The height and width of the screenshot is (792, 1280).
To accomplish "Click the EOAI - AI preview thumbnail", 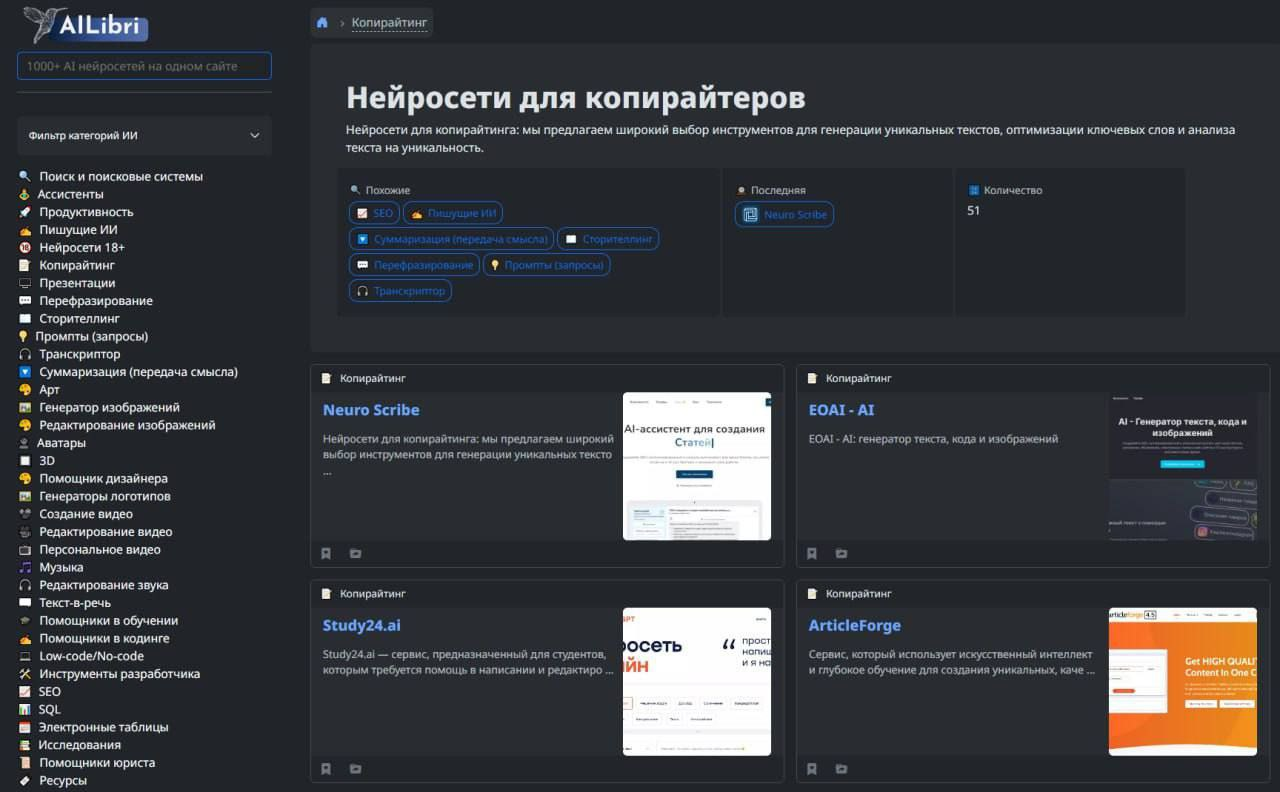I will tap(1183, 466).
